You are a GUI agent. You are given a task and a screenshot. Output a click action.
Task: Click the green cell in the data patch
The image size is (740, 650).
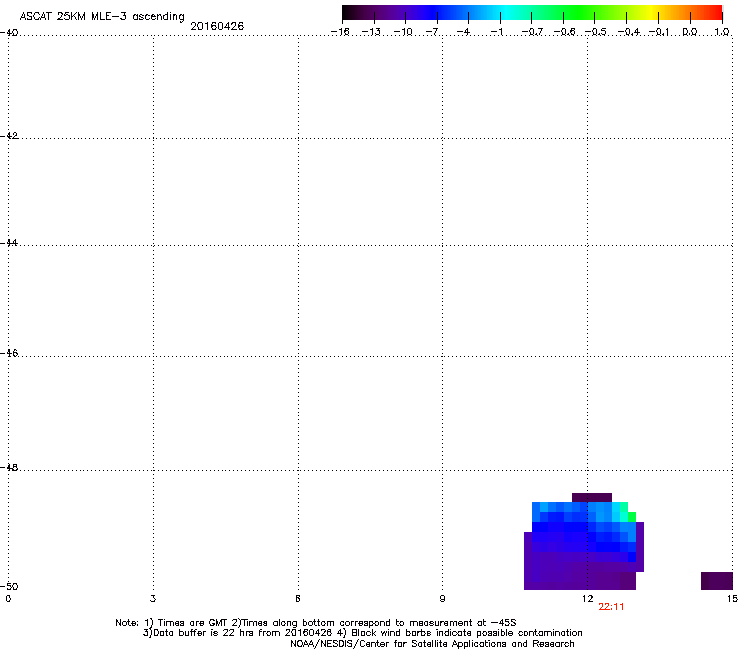click(632, 517)
